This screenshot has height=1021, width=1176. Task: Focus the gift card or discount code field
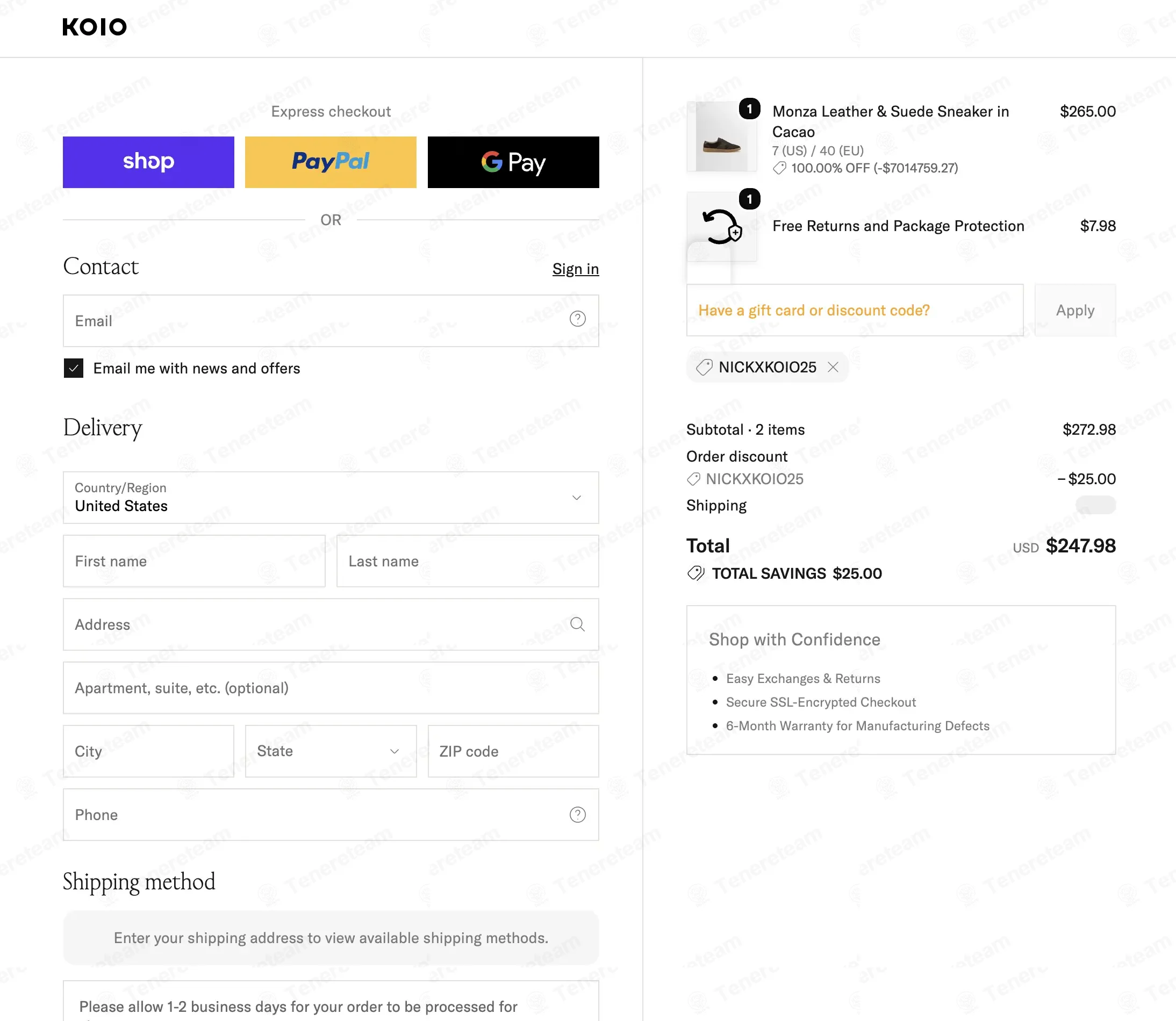pyautogui.click(x=855, y=311)
